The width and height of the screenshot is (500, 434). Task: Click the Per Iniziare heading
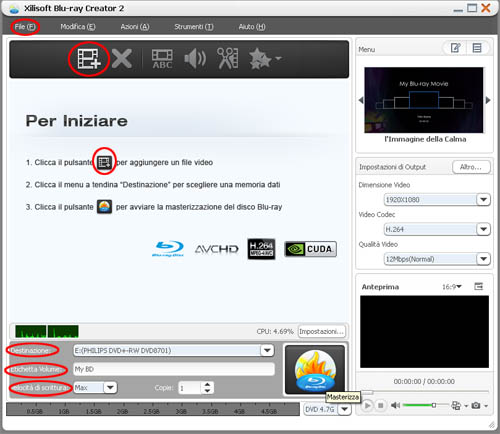tap(77, 121)
